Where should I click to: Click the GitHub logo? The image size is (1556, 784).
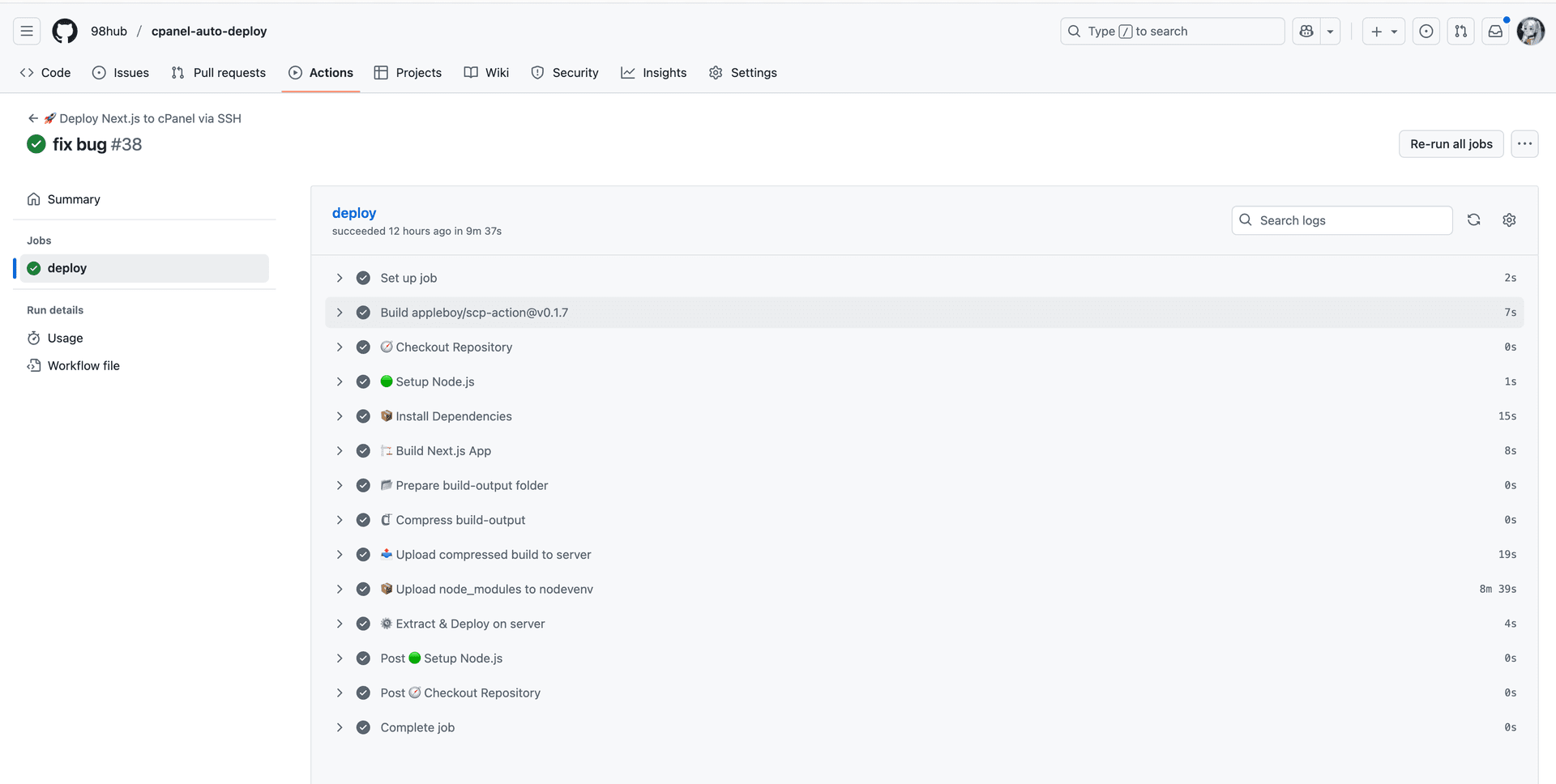[x=64, y=31]
